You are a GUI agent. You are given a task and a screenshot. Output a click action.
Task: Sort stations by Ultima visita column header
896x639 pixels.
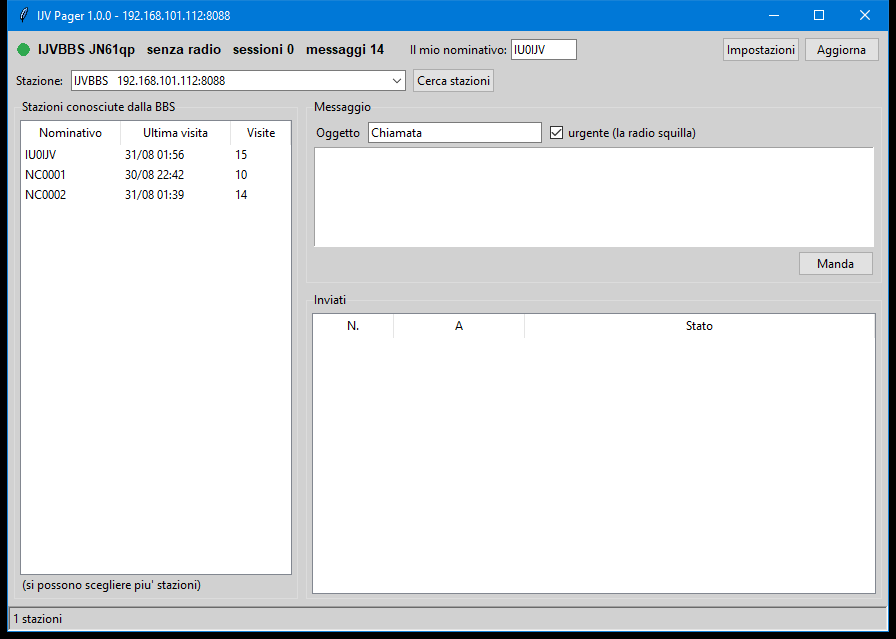click(x=175, y=133)
